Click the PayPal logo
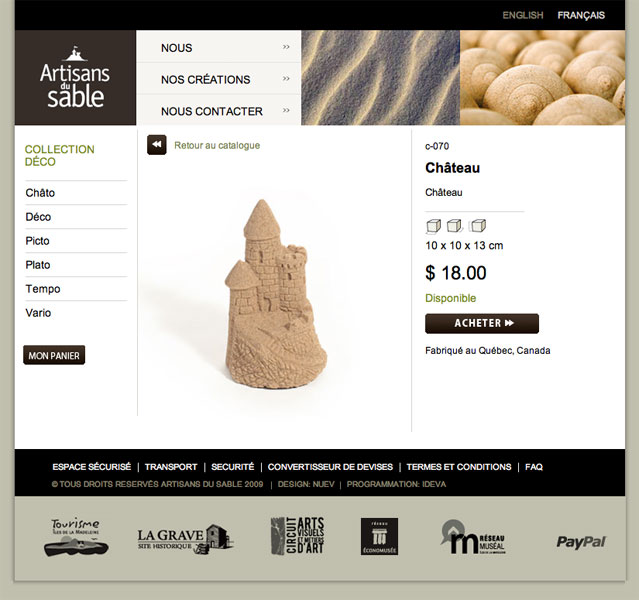639x600 pixels. coord(581,542)
